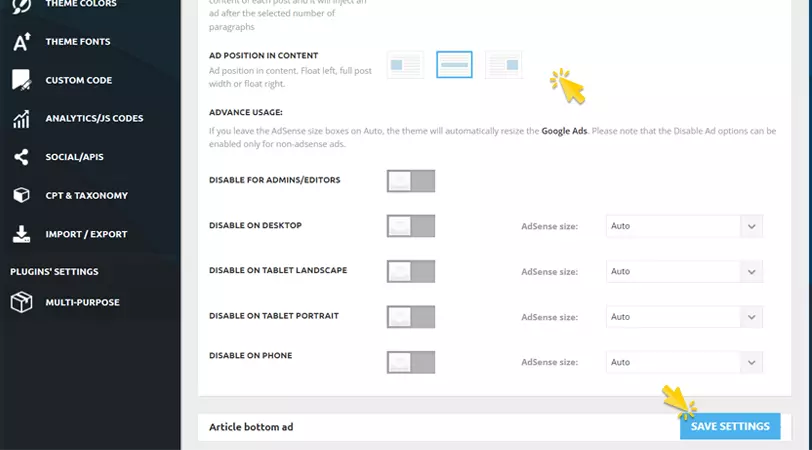
Task: Select the float left ad position thumbnail
Action: pos(405,65)
